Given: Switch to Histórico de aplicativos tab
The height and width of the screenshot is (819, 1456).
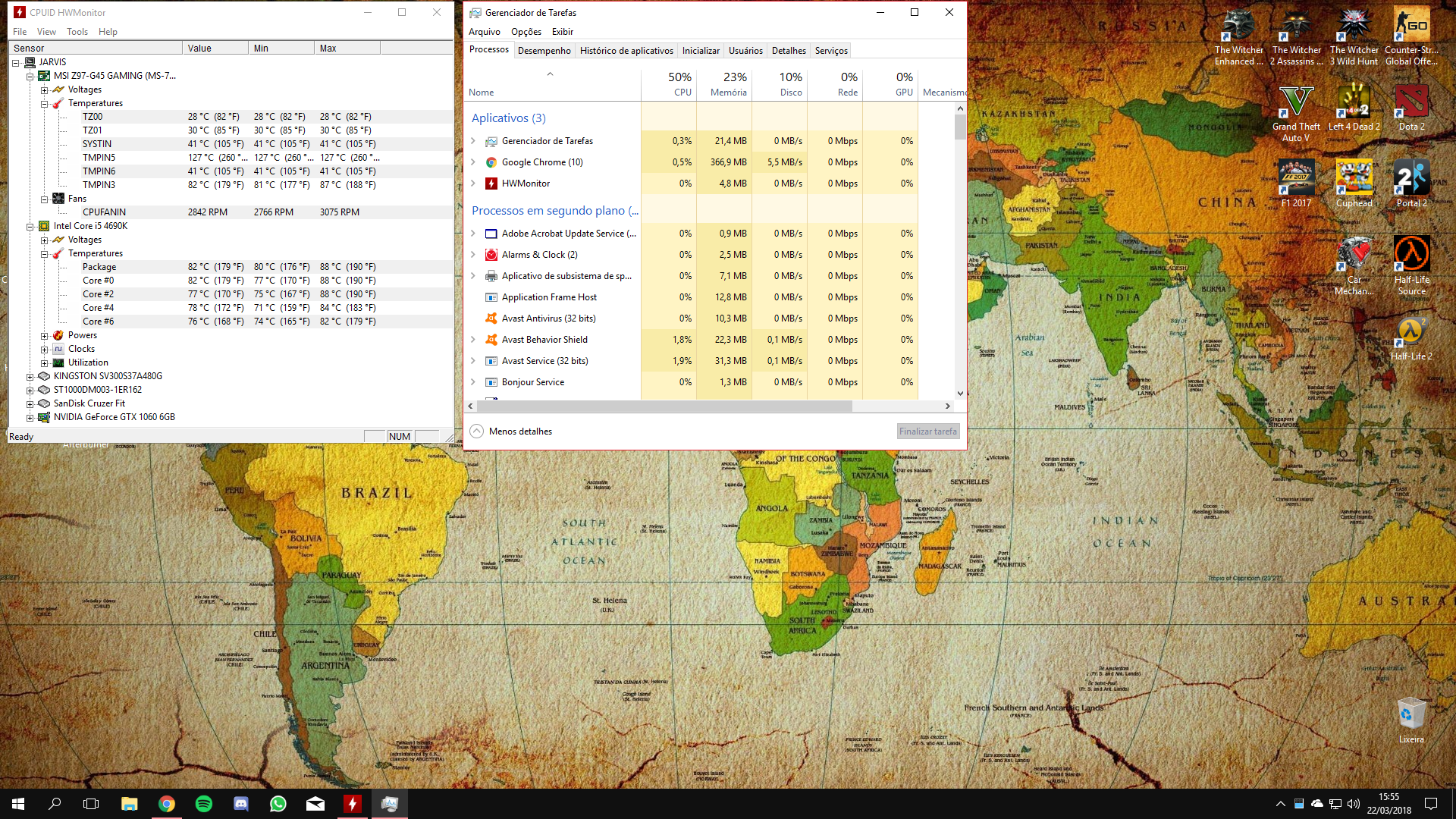Looking at the screenshot, I should click(626, 51).
